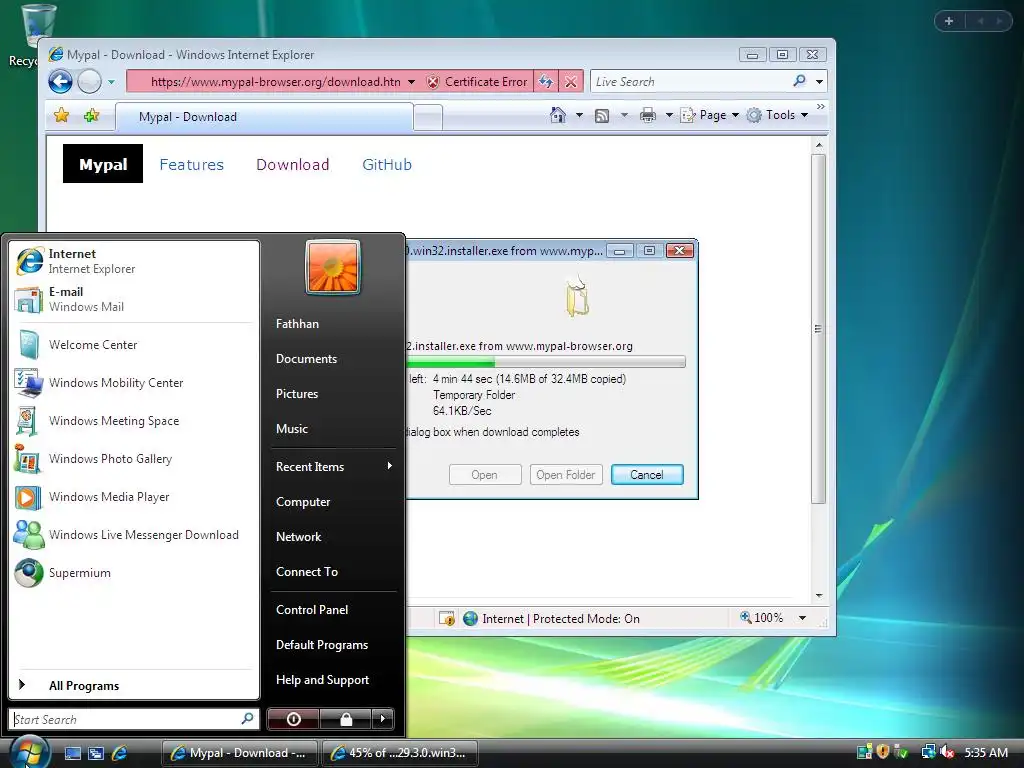Viewport: 1024px width, 768px height.
Task: Launch Windows Photo Gallery
Action: pos(133,458)
